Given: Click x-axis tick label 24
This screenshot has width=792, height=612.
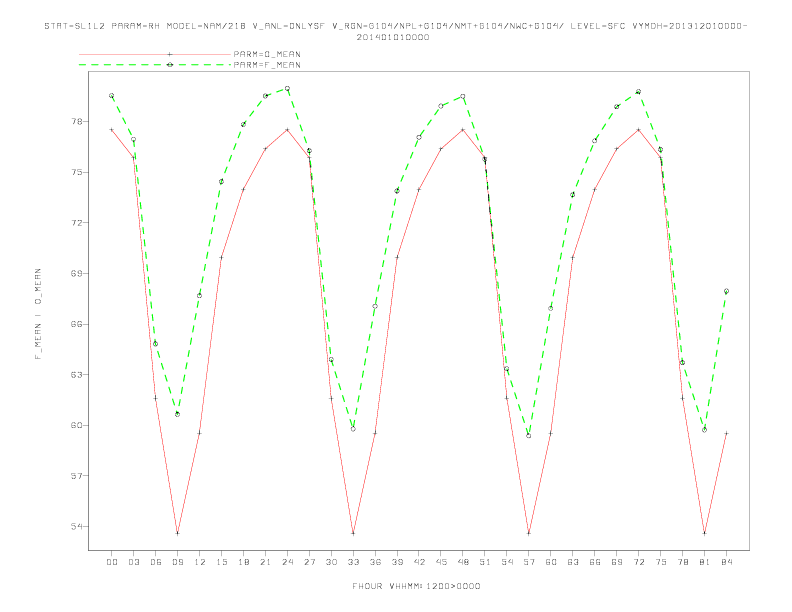Looking at the screenshot, I should (x=287, y=562).
